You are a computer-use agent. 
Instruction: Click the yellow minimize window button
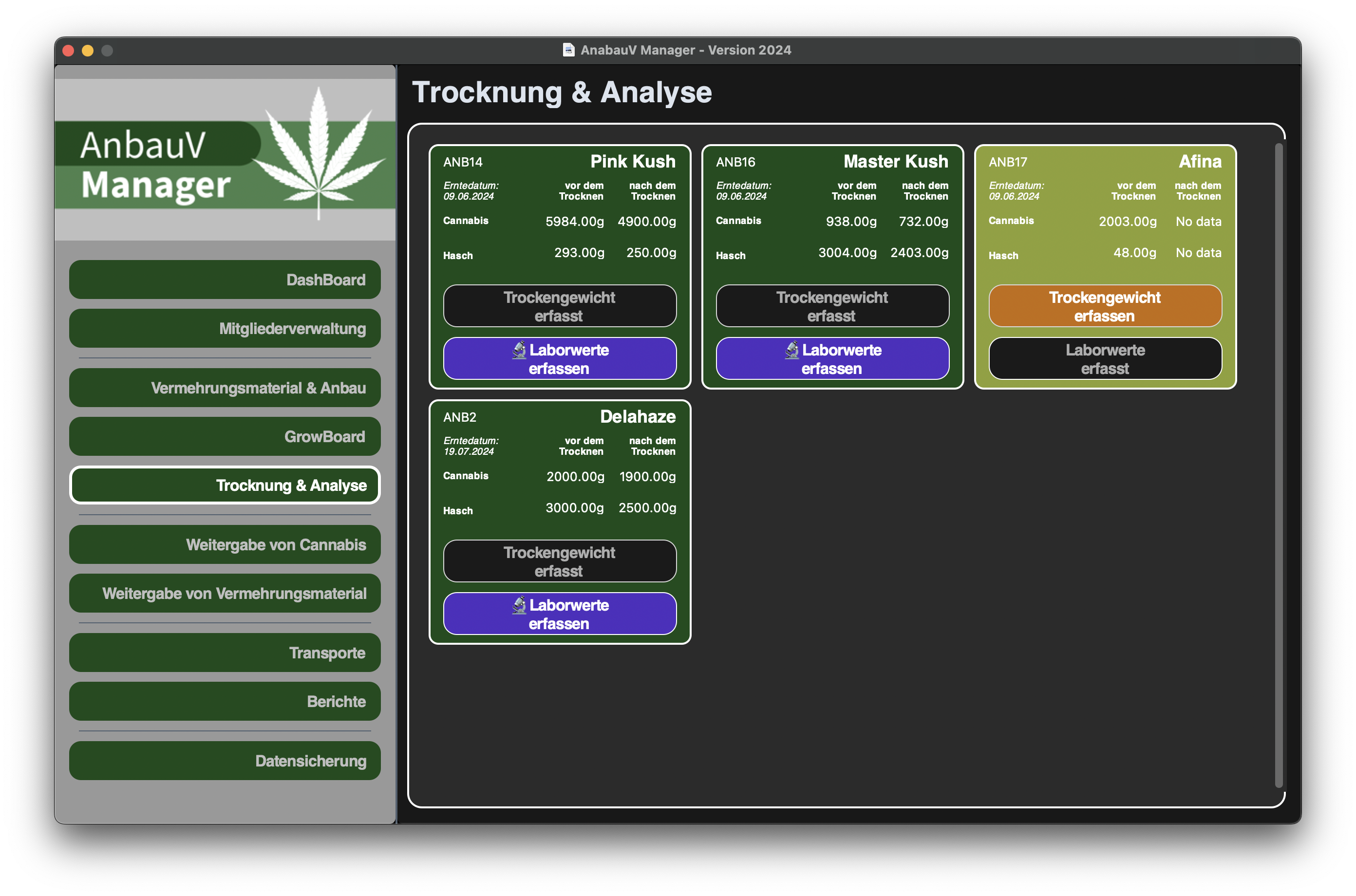click(x=87, y=51)
